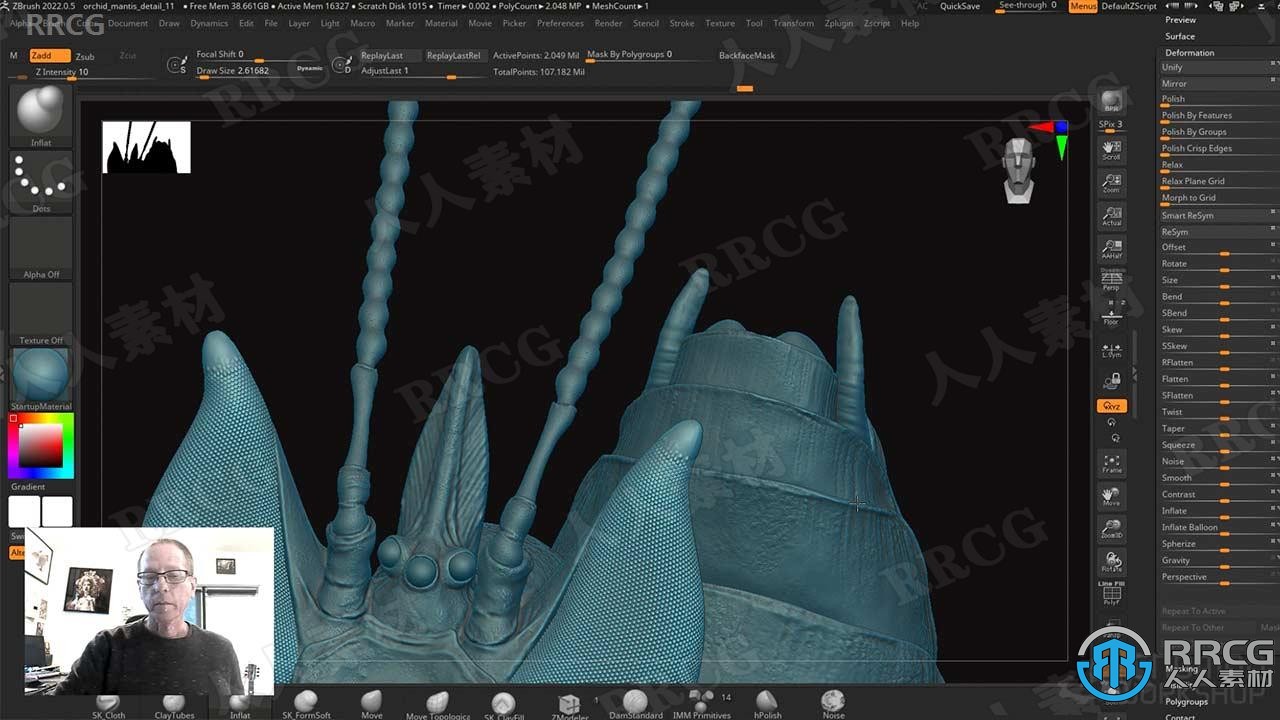Select the ClayTubes brush
Screen dimensions: 1280x720
(174, 706)
